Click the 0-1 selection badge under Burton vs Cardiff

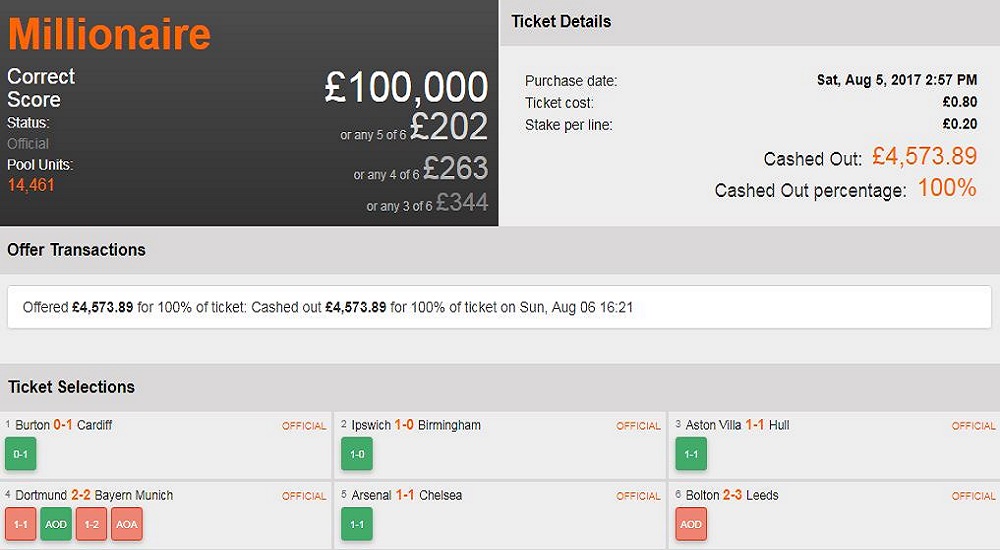[21, 454]
